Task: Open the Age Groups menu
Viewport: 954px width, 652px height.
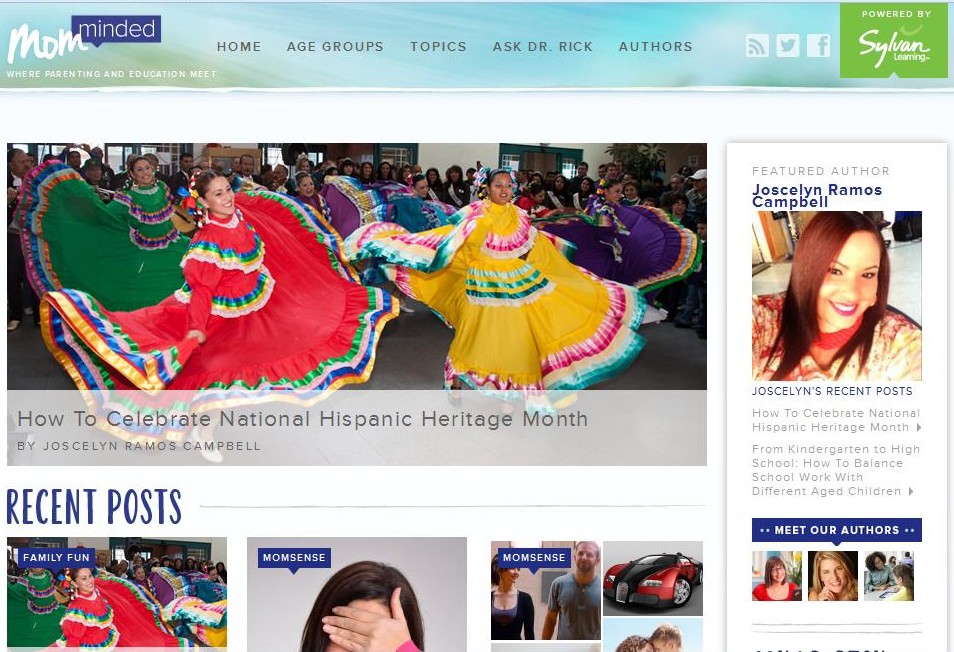Action: point(335,47)
